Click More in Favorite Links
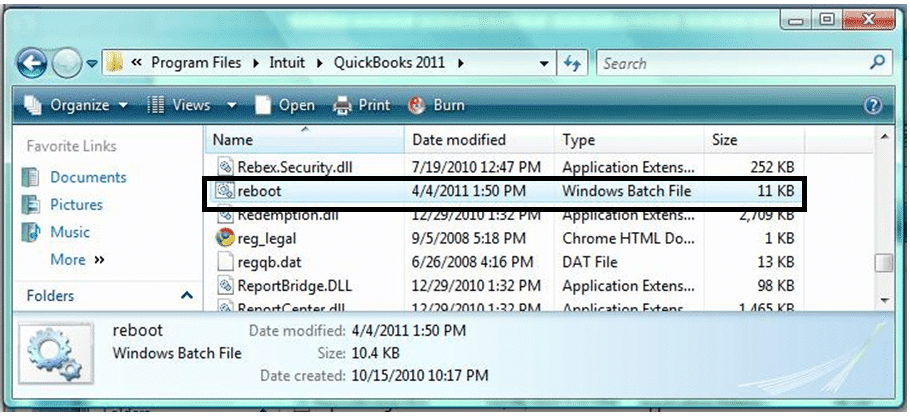This screenshot has width=910, height=420. [x=77, y=259]
